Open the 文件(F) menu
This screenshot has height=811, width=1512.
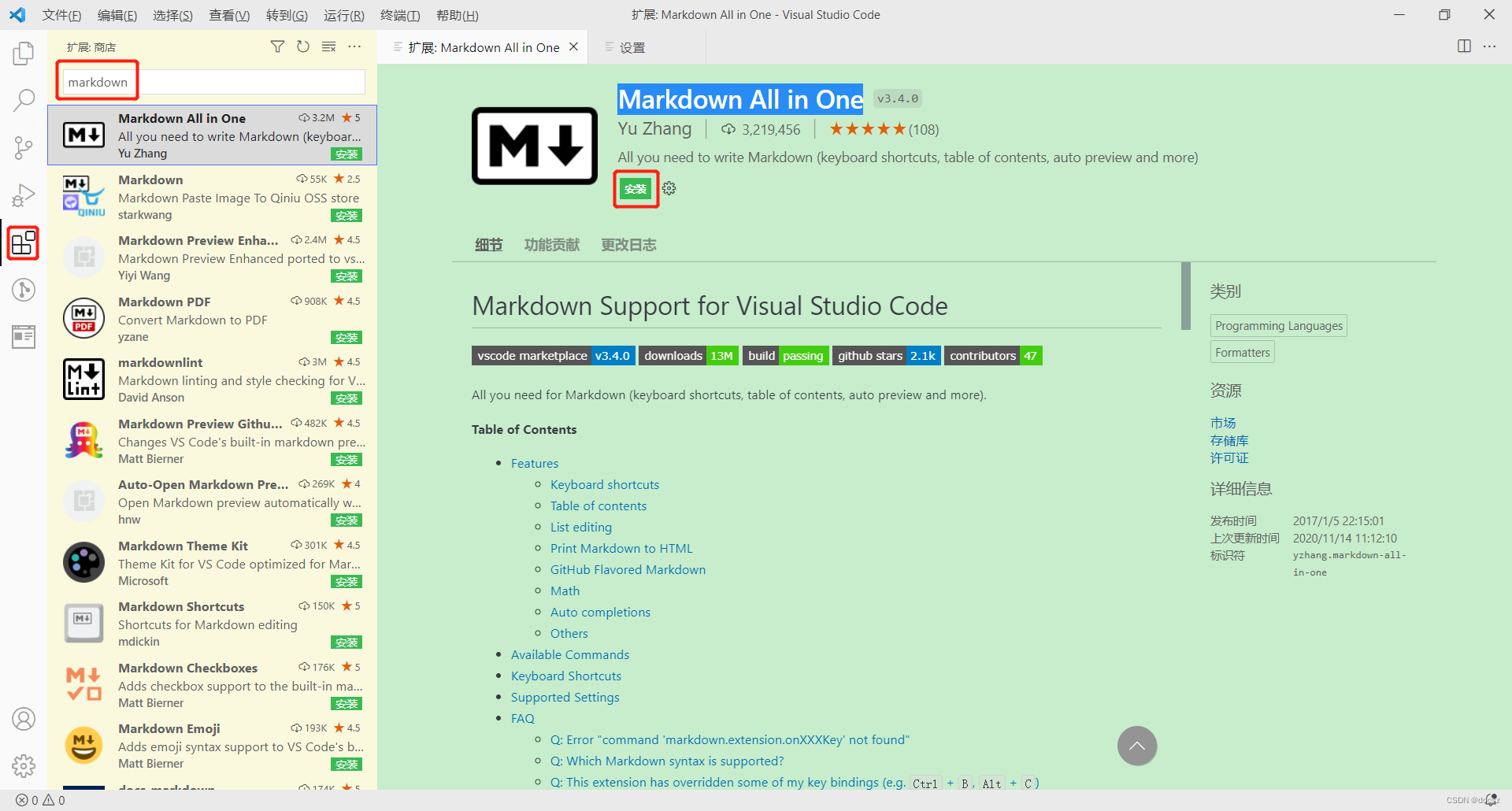pyautogui.click(x=61, y=15)
